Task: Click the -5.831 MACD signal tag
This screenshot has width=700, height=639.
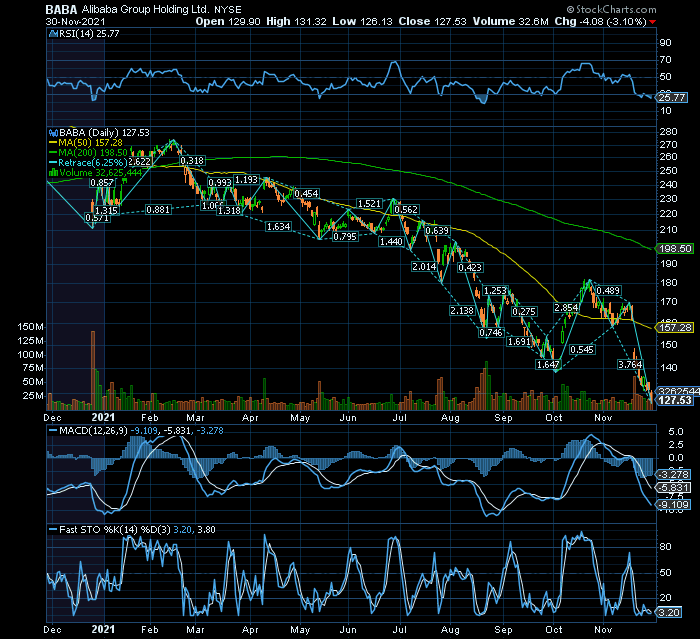Action: (674, 488)
